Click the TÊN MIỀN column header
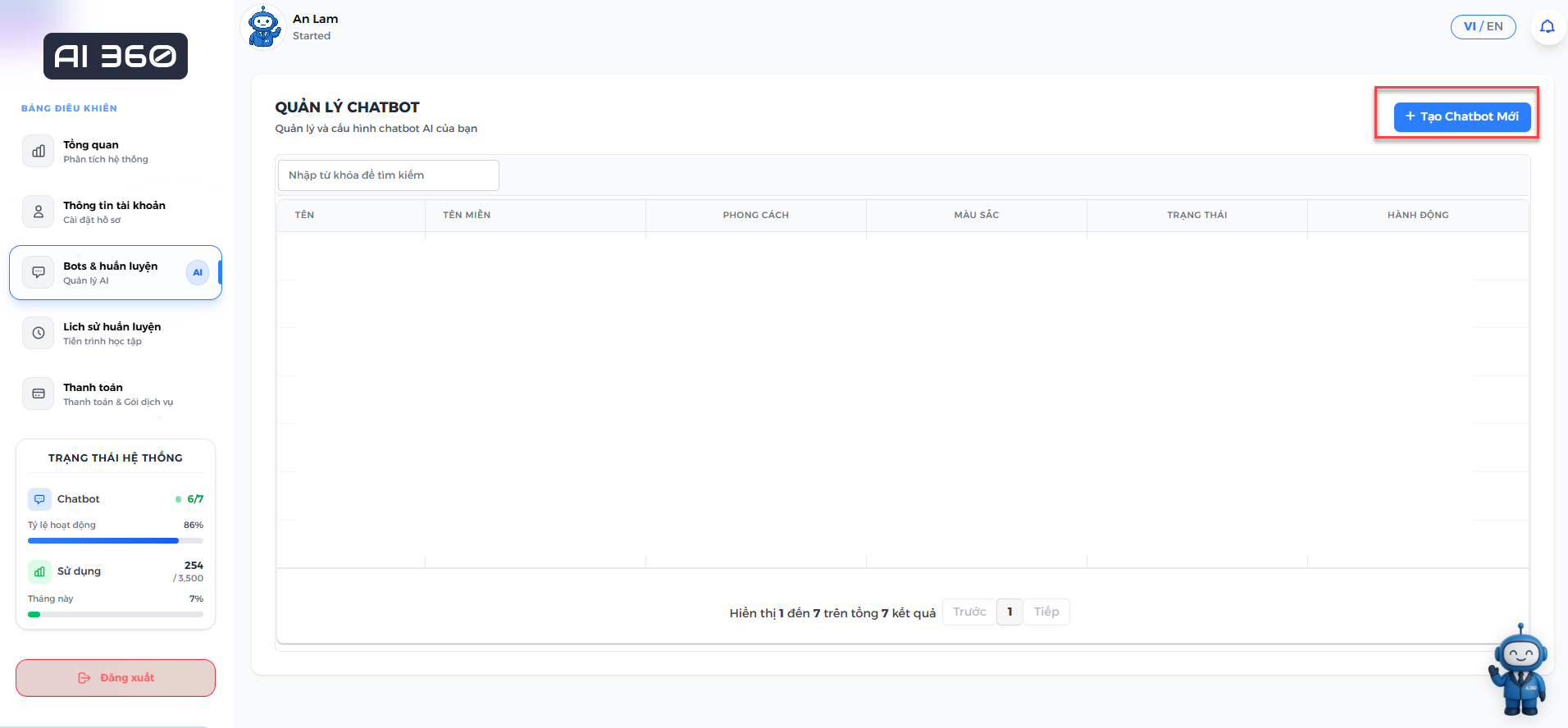The height and width of the screenshot is (728, 1568). point(467,215)
